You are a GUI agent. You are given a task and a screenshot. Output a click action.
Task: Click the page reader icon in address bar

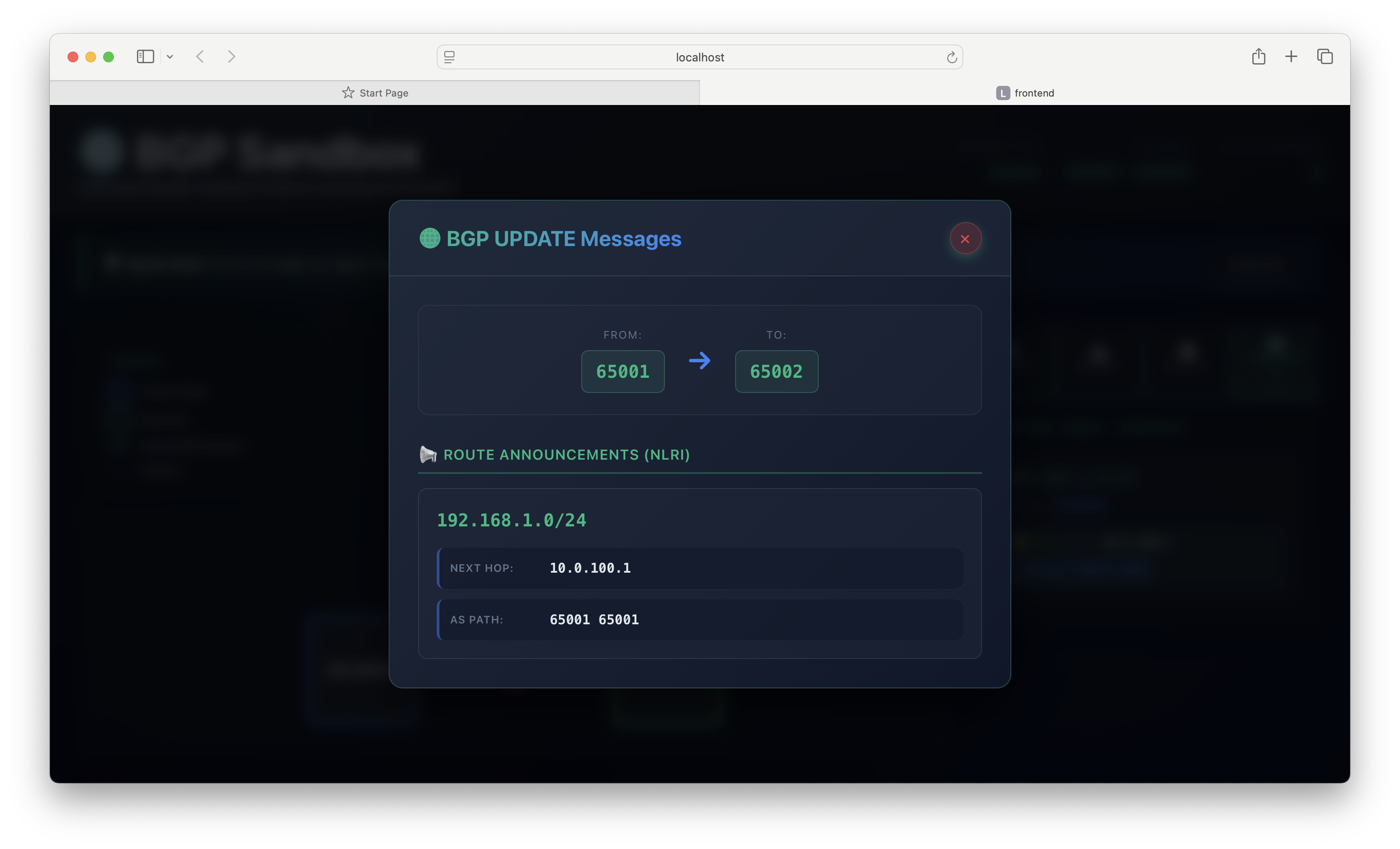[450, 57]
